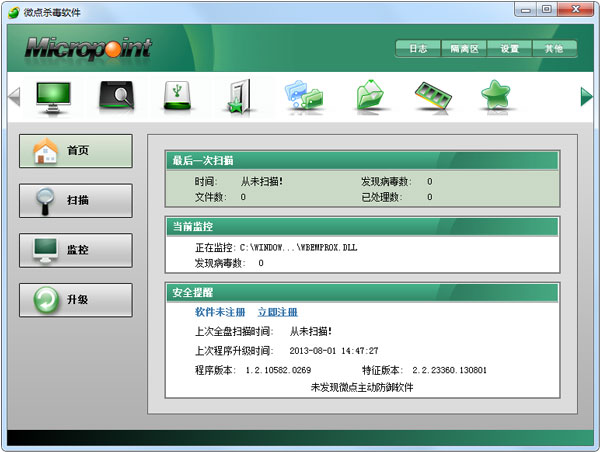Open the USB drive scan icon
The height and width of the screenshot is (452, 600).
pos(177,96)
